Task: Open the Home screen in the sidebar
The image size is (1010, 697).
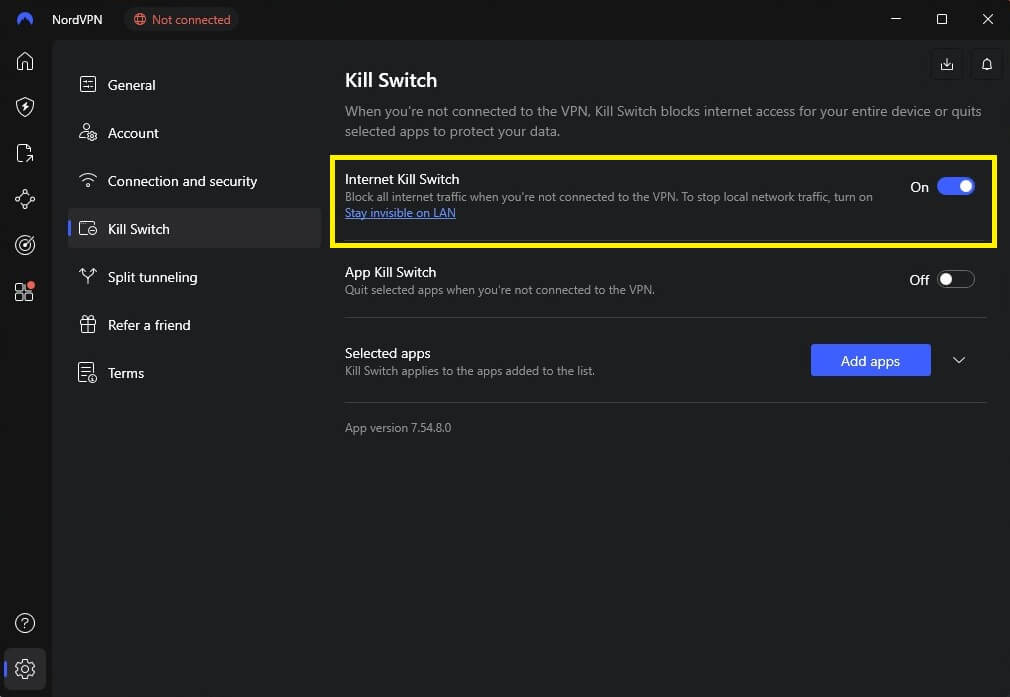Action: pyautogui.click(x=25, y=61)
